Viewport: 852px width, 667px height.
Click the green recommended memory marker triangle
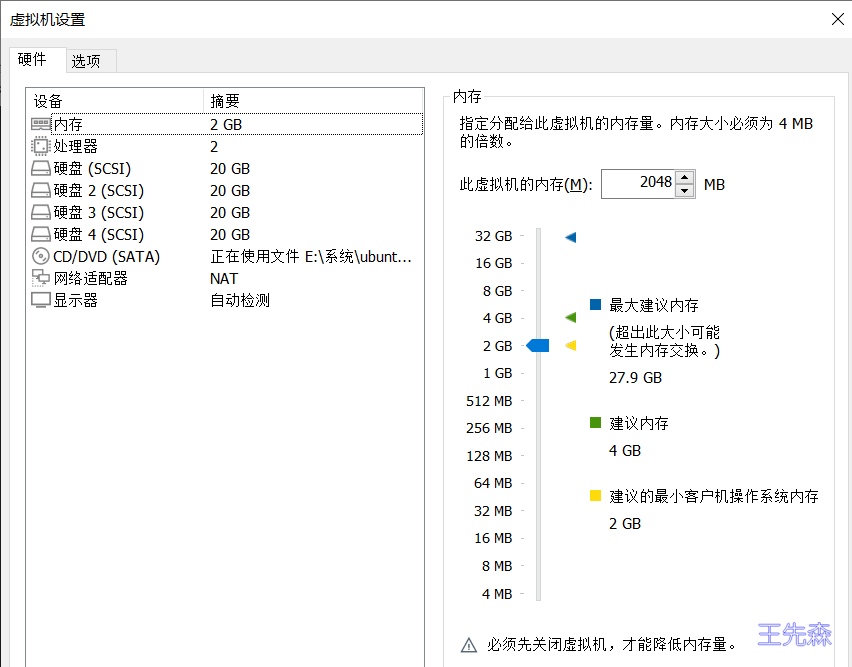point(571,318)
